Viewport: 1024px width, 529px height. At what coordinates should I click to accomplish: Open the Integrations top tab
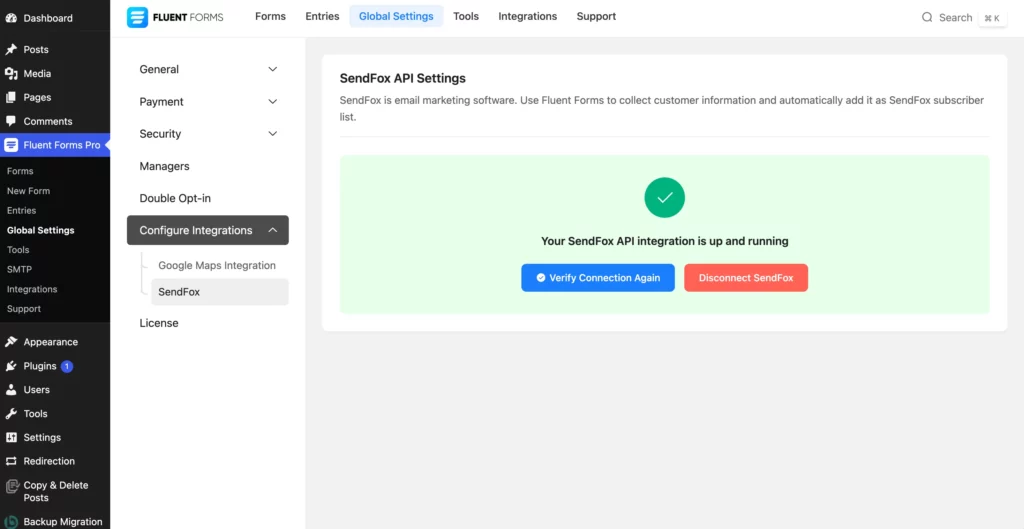(528, 16)
